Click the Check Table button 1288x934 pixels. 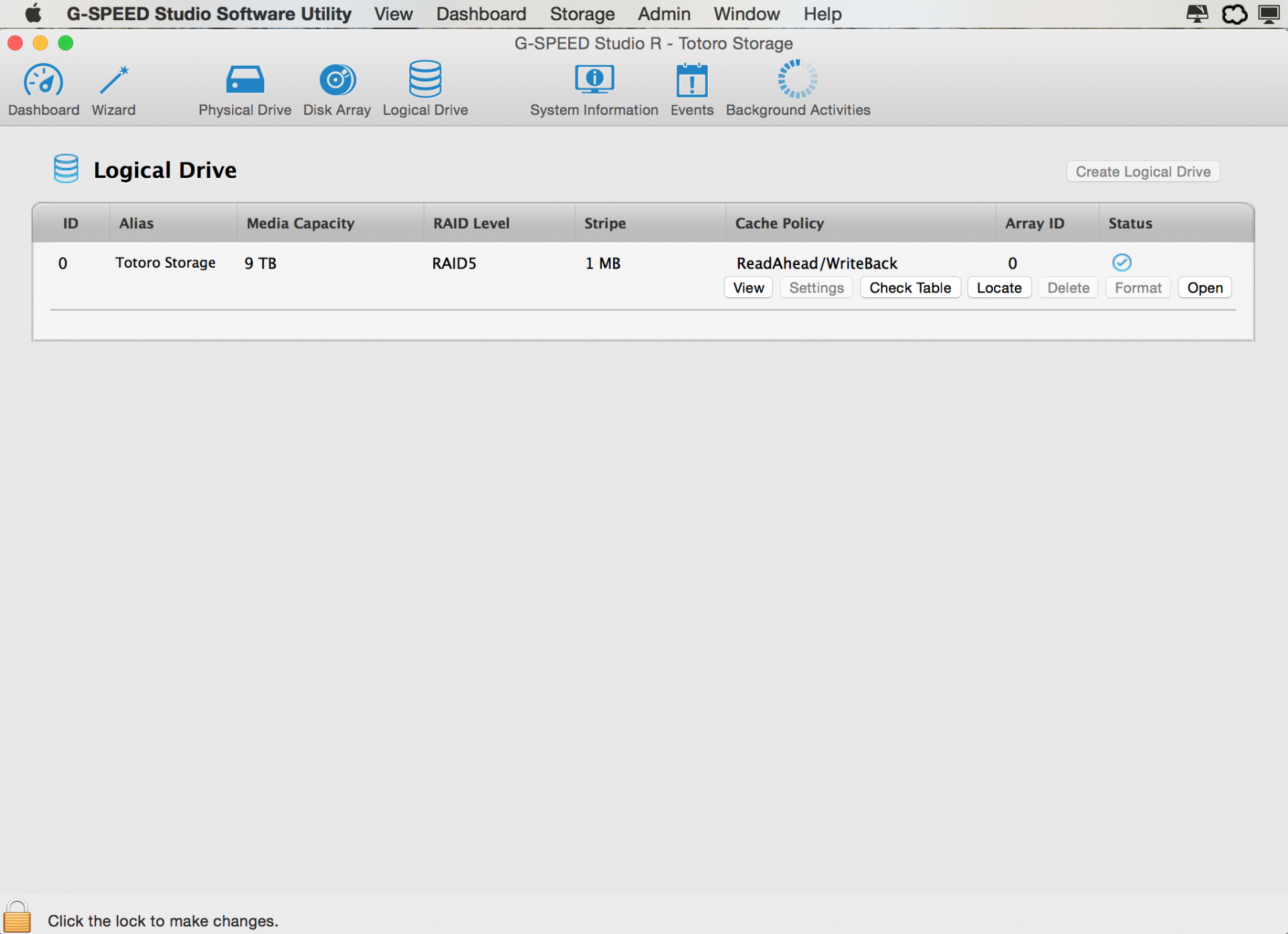click(910, 288)
